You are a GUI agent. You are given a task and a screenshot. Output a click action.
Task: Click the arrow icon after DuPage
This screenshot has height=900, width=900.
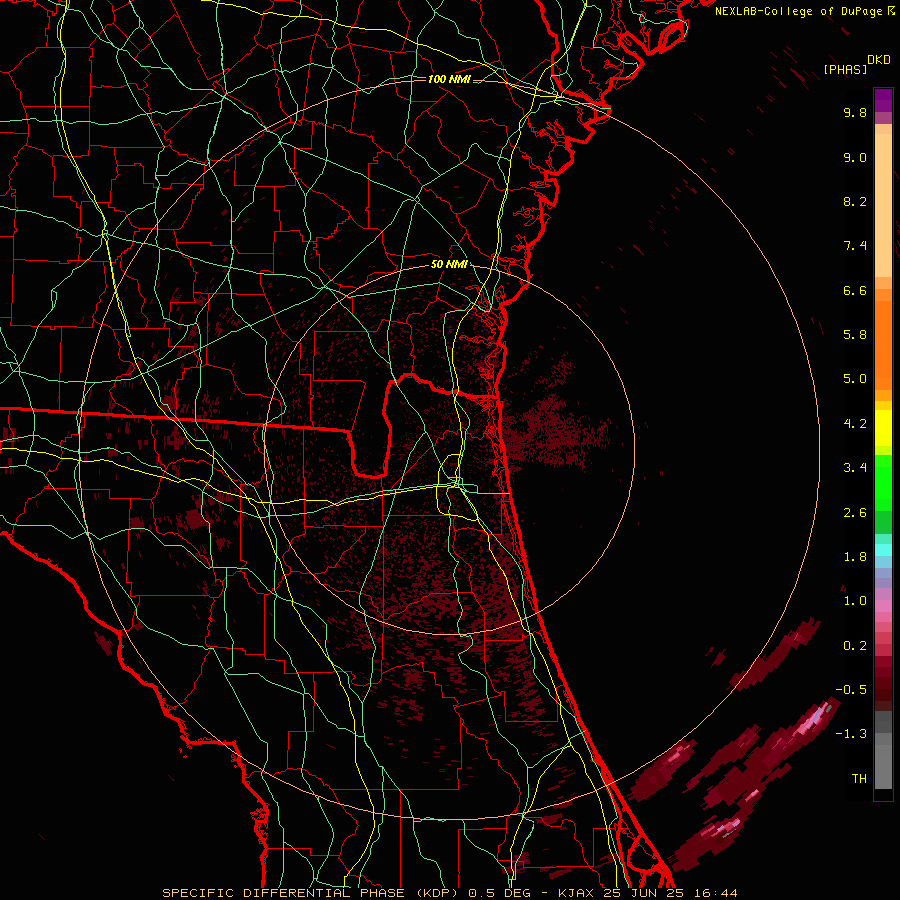pos(891,11)
